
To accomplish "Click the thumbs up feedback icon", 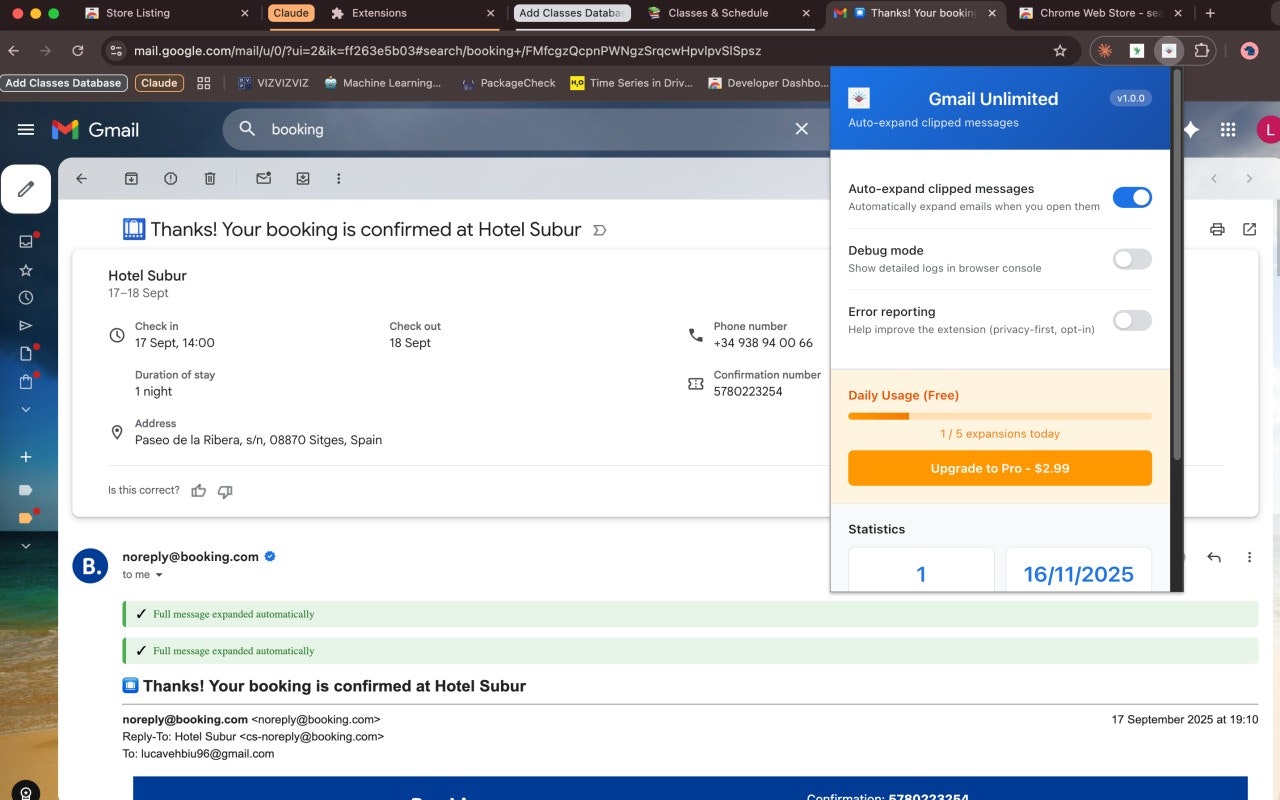I will tap(198, 491).
